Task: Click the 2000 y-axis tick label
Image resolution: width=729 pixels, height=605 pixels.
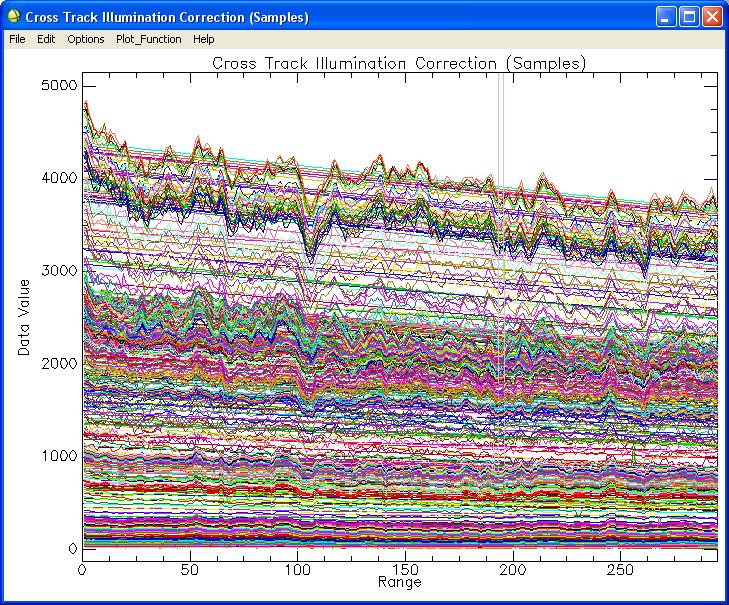Action: click(59, 363)
